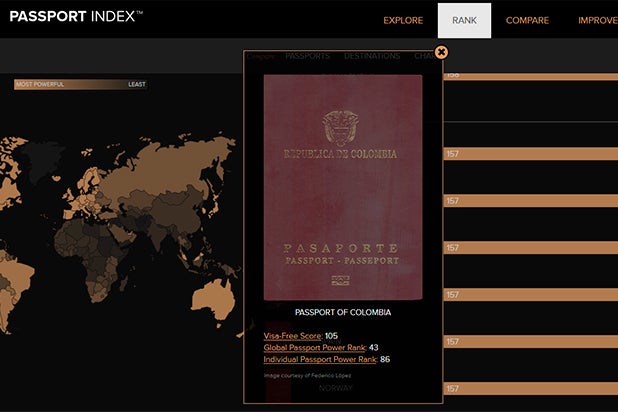Screen dimensions: 618x412
Task: Click the Individual Passport Power Rank link
Action: click(x=320, y=359)
